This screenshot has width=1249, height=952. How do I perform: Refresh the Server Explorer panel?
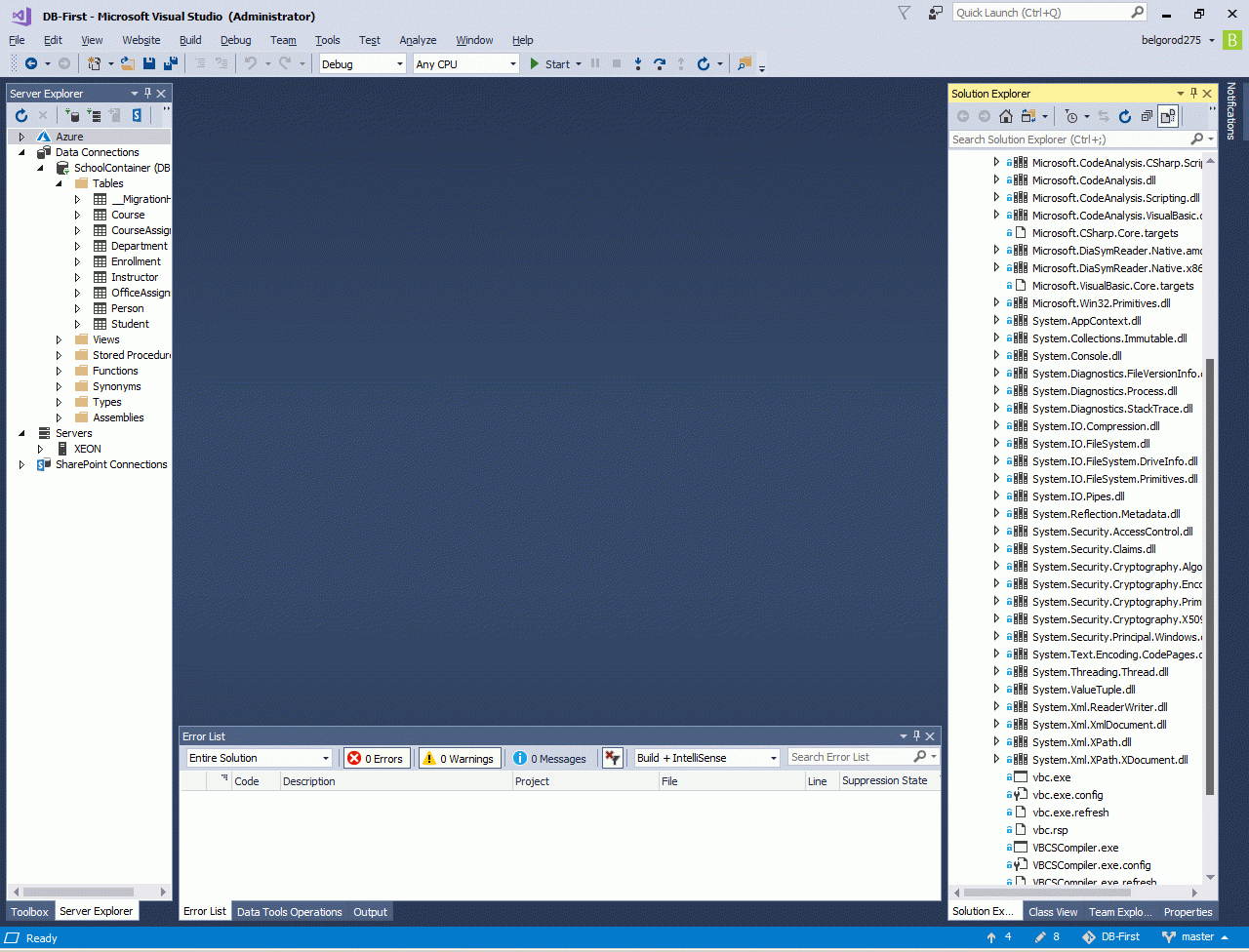pos(21,115)
